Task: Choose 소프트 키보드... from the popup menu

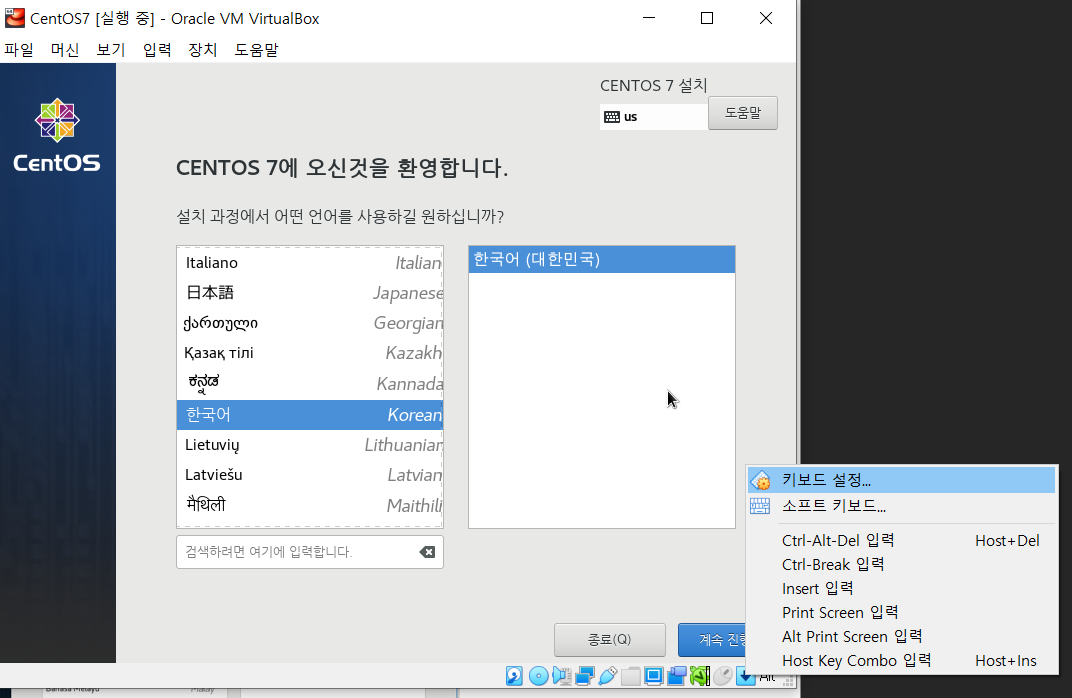Action: point(901,506)
